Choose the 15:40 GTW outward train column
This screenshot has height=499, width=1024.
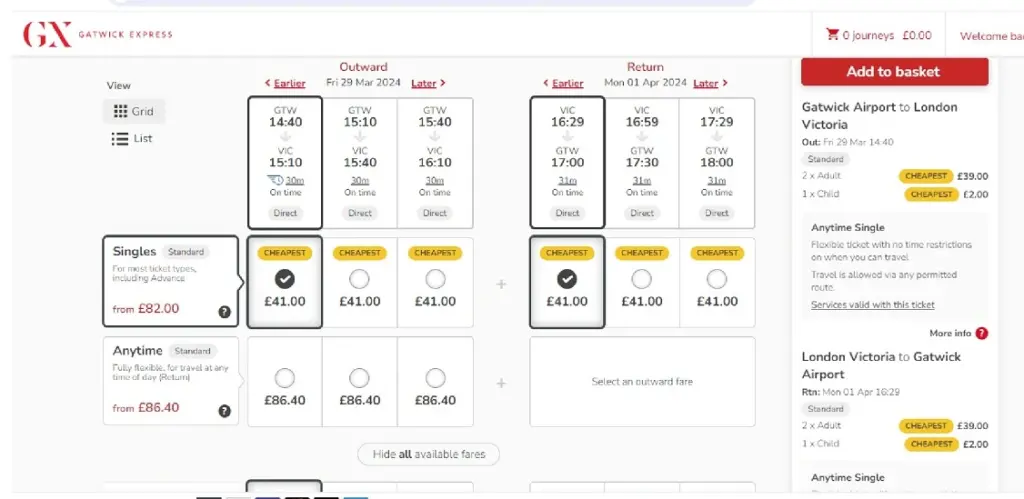[435, 162]
